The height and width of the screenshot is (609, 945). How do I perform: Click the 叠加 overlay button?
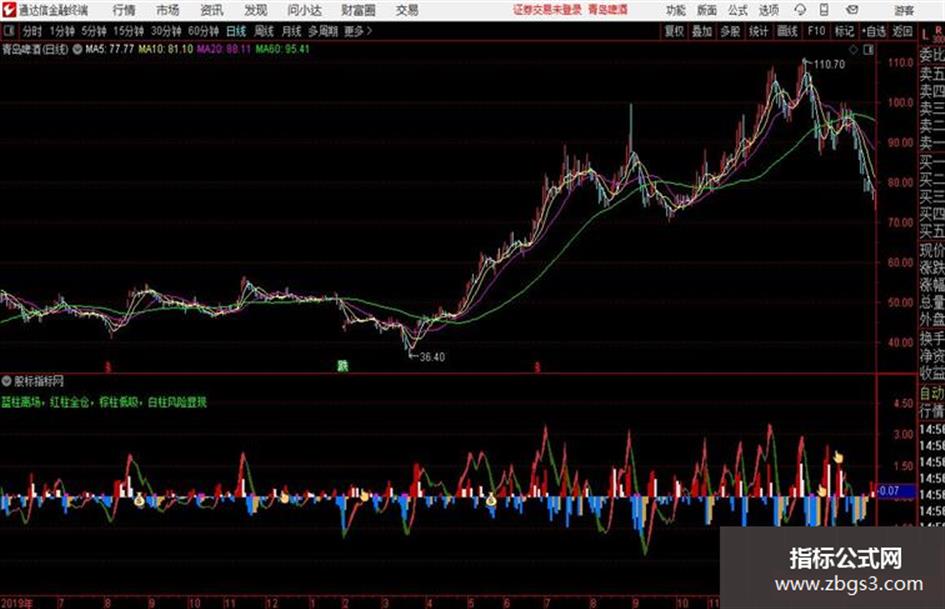(x=702, y=31)
